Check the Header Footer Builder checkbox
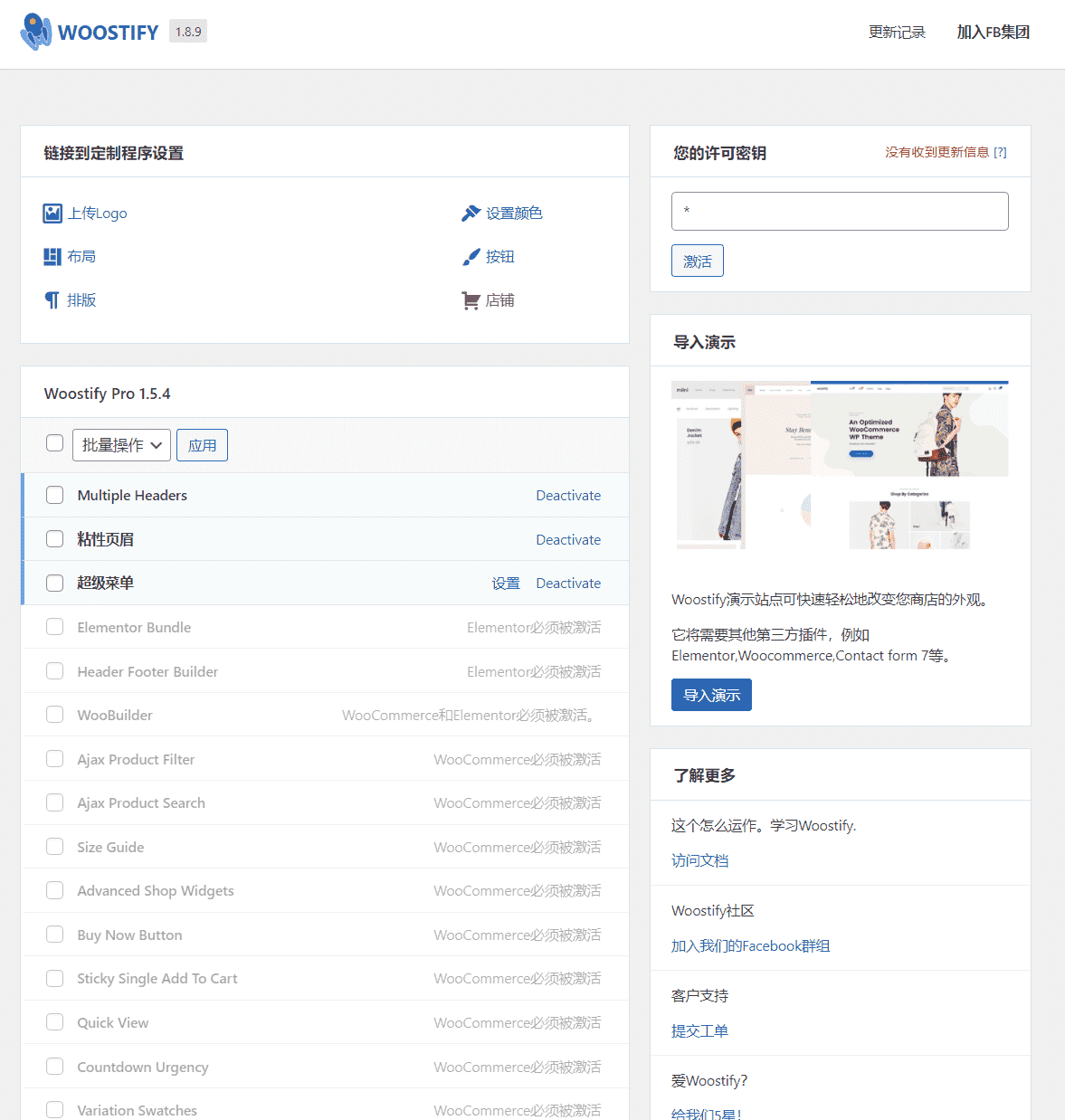Screen dimensions: 1065x1120 (x=55, y=671)
